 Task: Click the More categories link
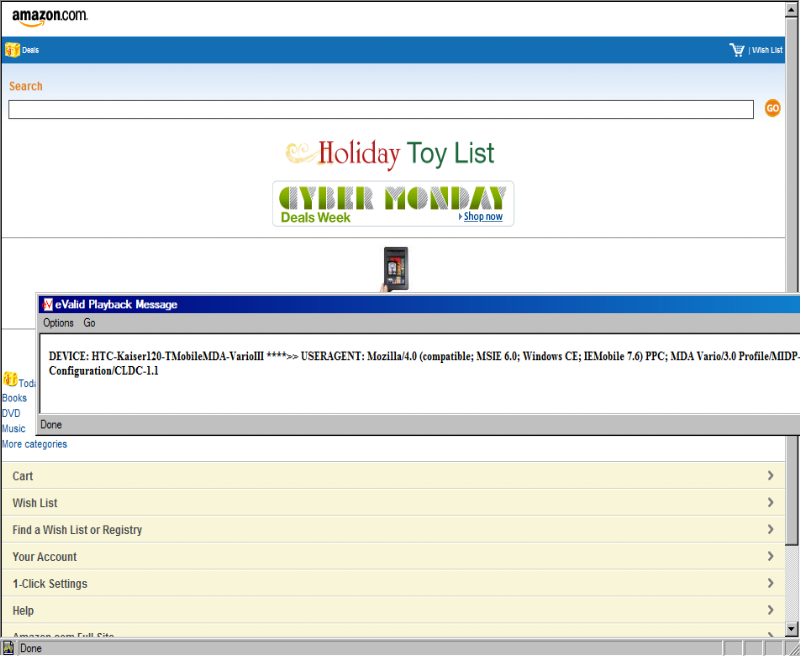[x=35, y=444]
